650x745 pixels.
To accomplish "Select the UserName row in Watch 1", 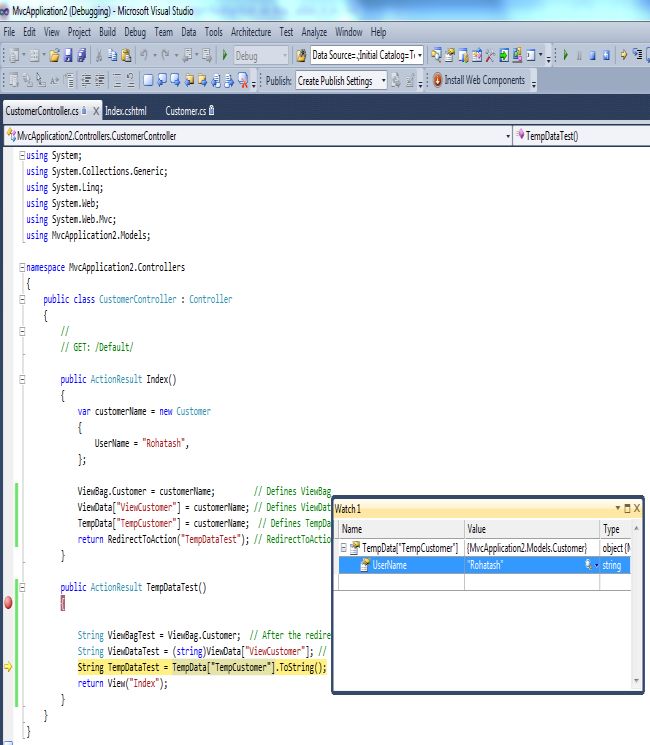I will [420, 566].
